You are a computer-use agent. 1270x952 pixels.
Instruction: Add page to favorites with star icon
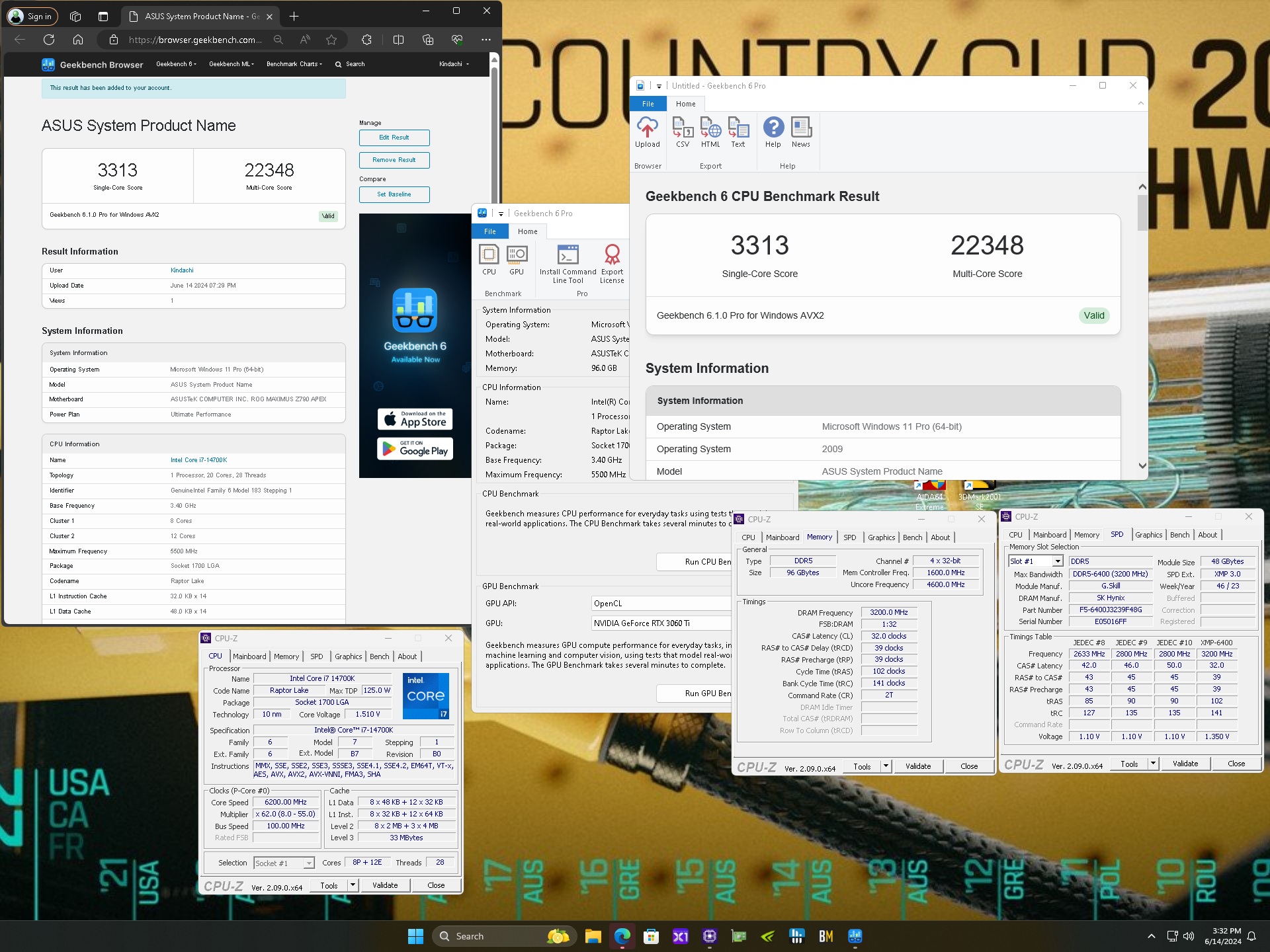tap(331, 40)
